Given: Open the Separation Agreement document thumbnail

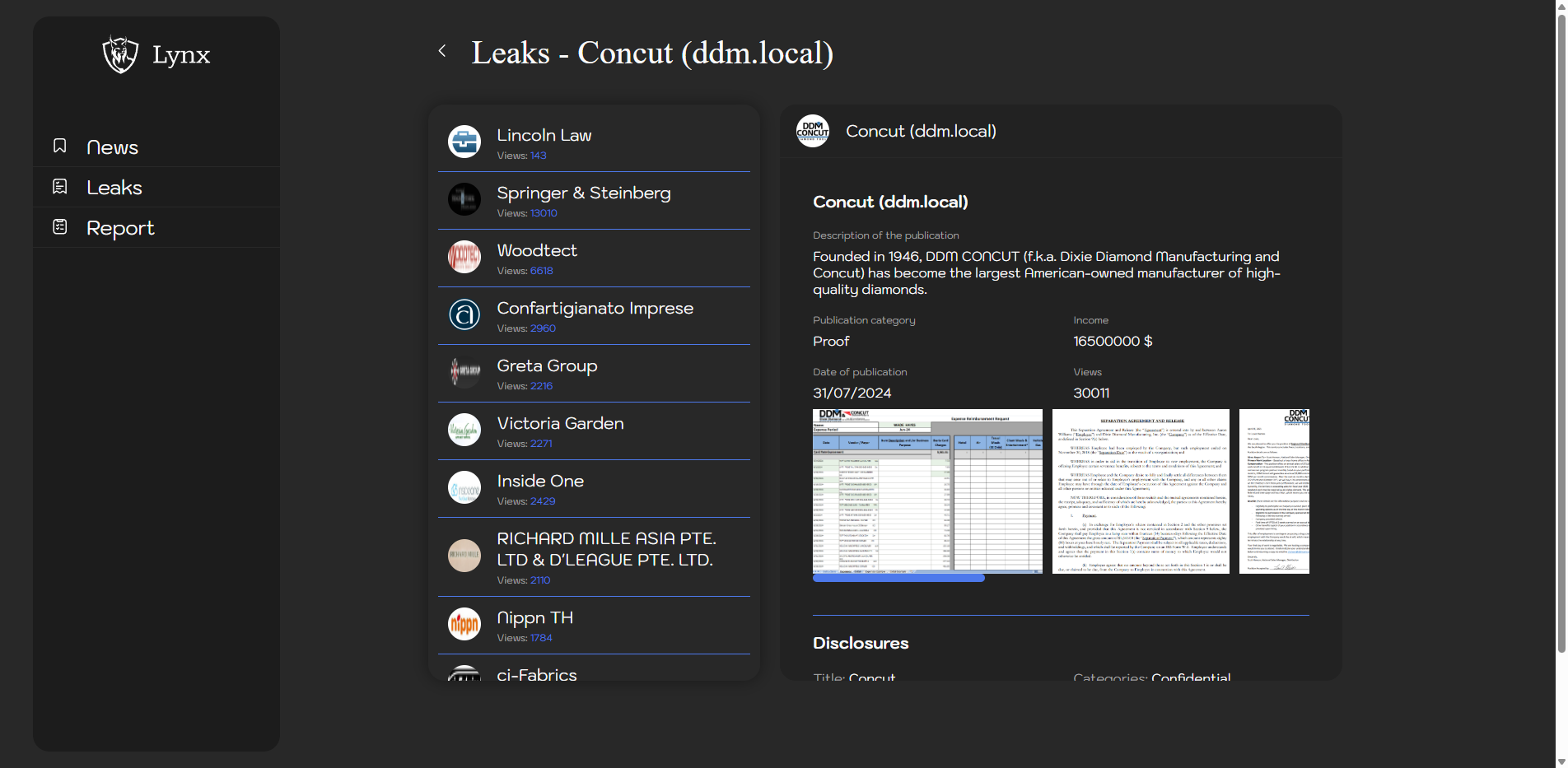Looking at the screenshot, I should coord(1141,491).
